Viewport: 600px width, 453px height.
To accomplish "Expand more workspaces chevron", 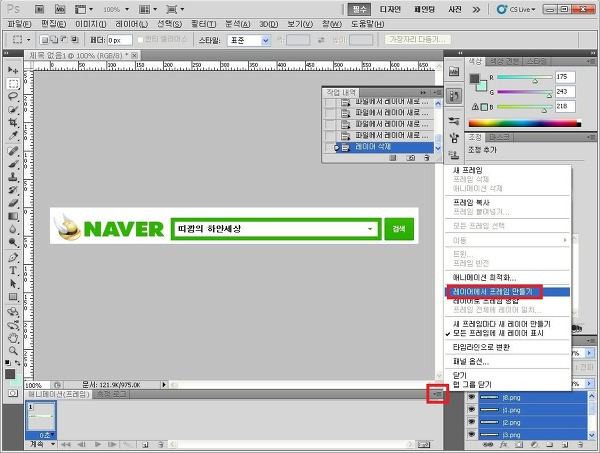I will (x=476, y=9).
